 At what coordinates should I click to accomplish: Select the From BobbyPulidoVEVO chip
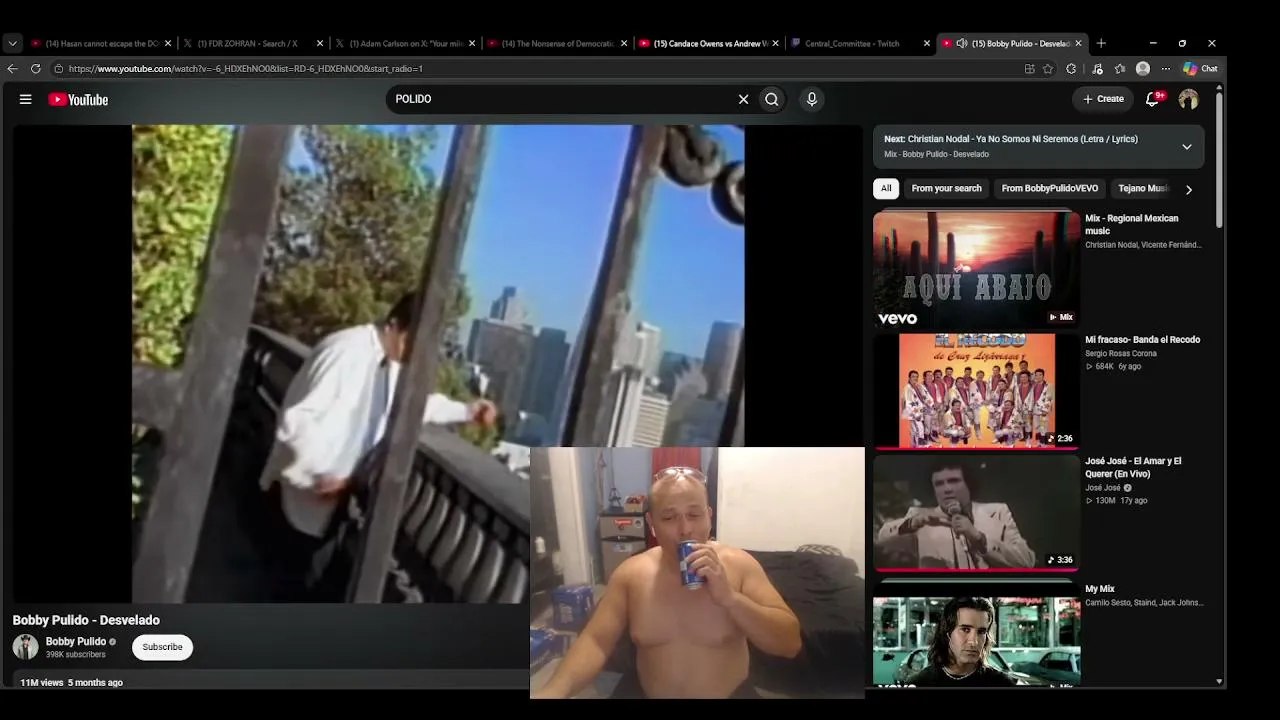tap(1050, 188)
